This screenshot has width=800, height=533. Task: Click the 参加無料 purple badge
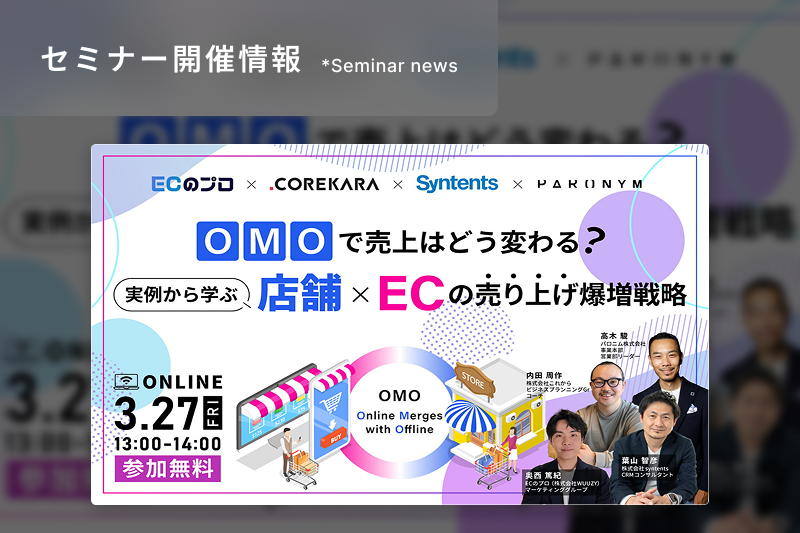pos(168,469)
